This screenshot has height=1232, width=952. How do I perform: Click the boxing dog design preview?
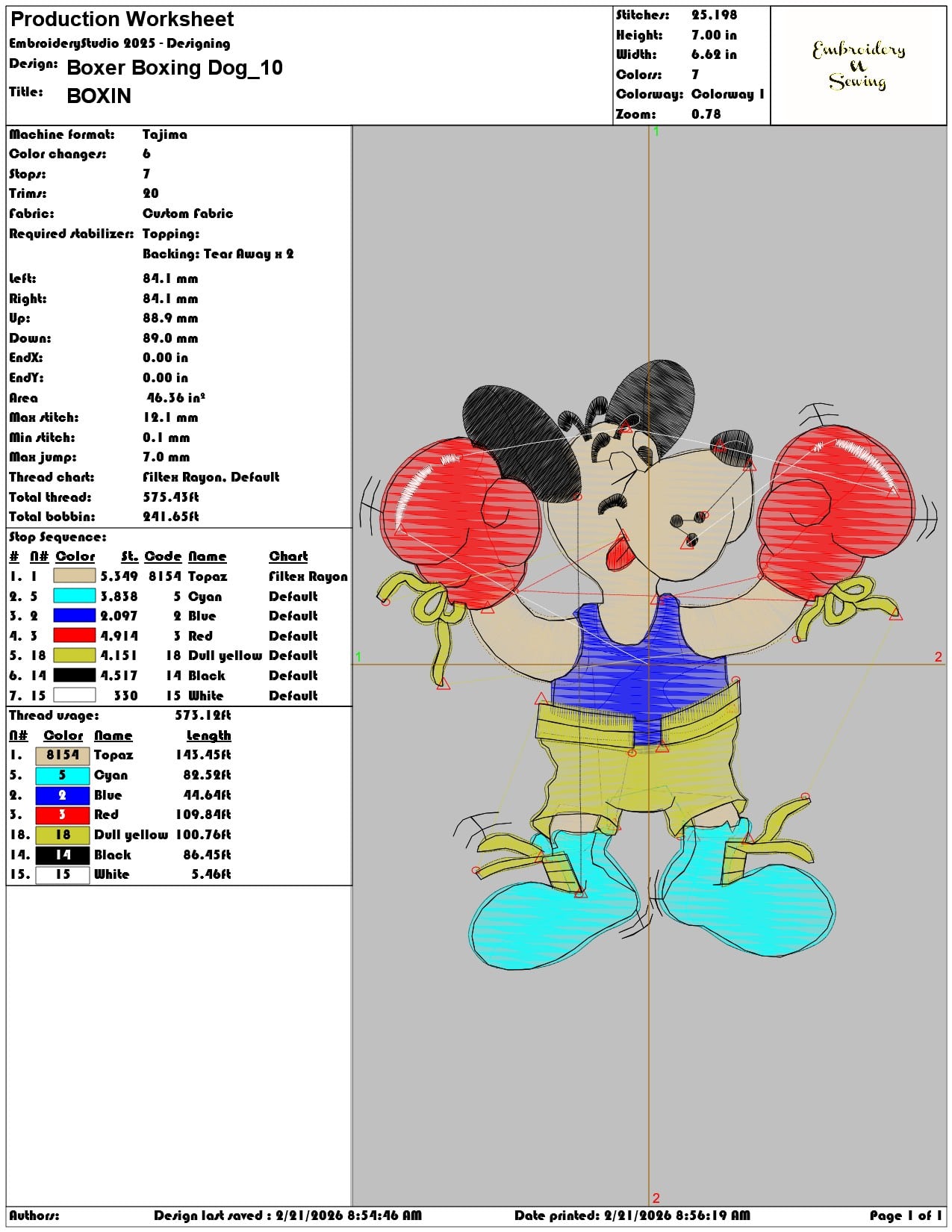point(648,665)
